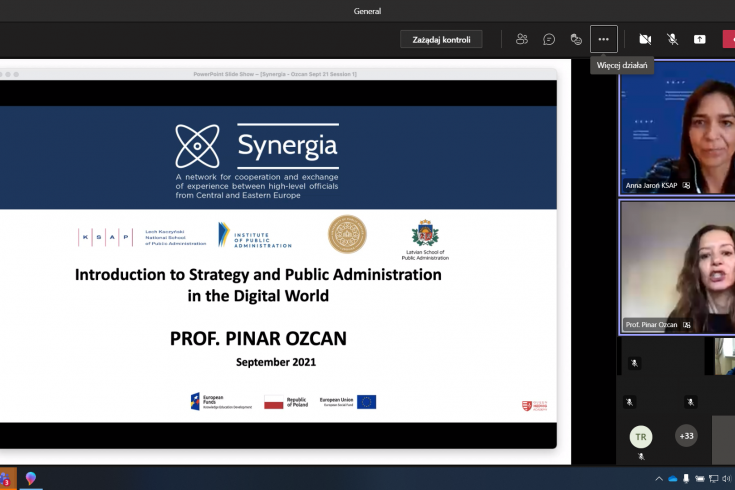
Task: Click the shared PowerPoint slide content
Action: (x=277, y=260)
